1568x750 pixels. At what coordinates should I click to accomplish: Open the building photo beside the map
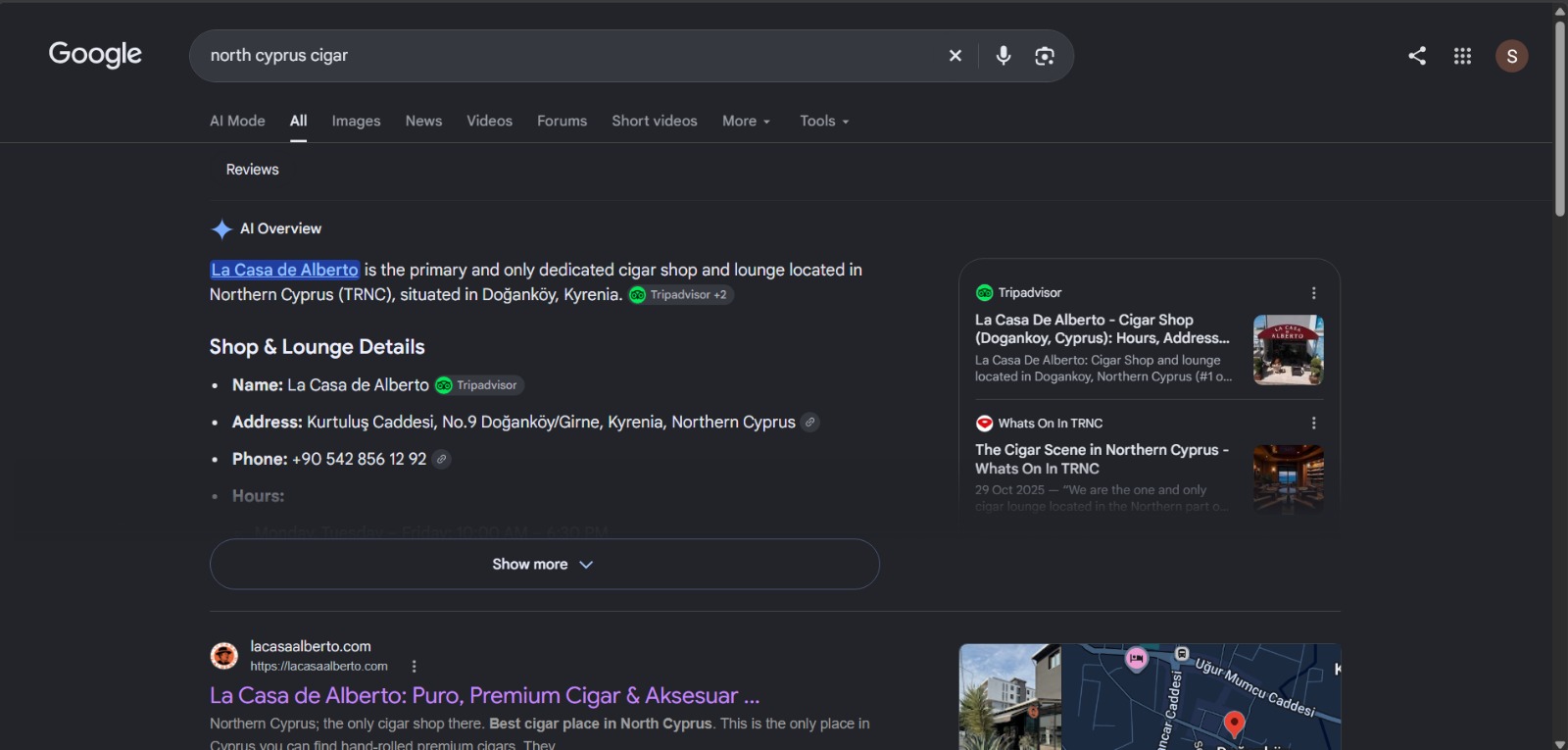click(x=1010, y=697)
